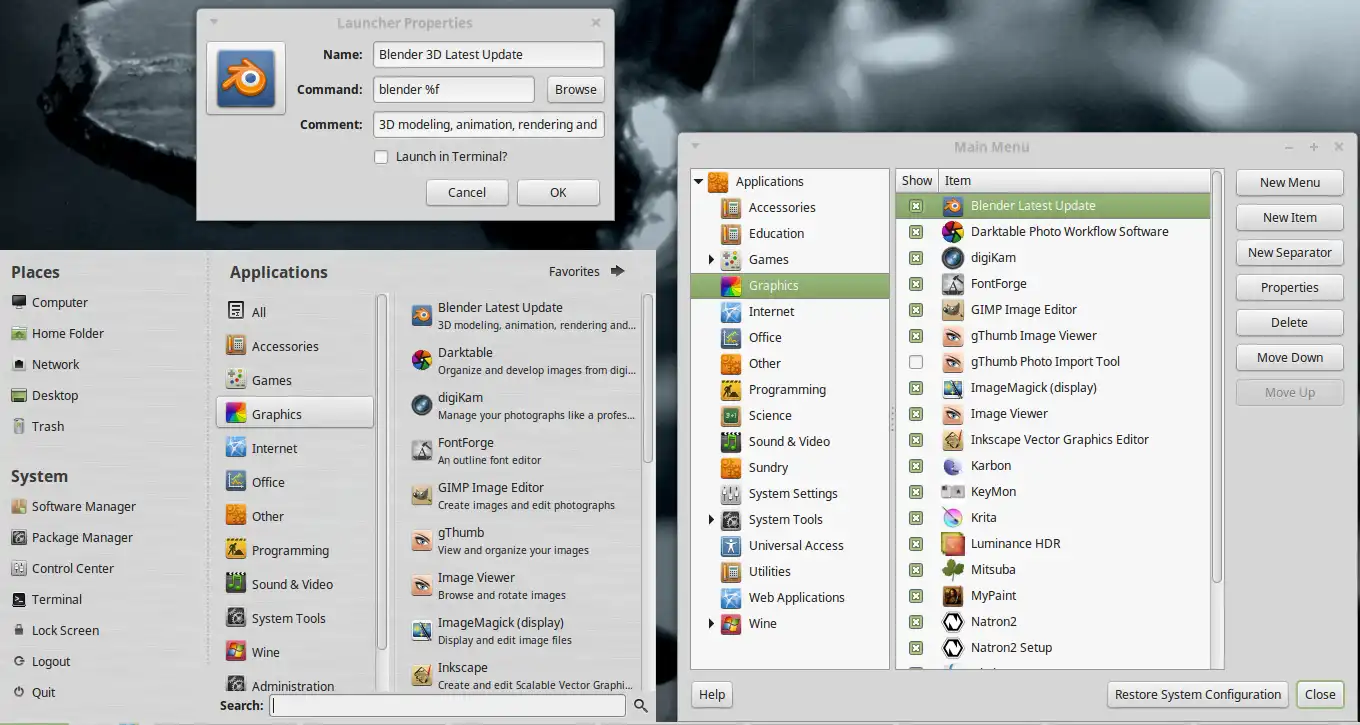Viewport: 1360px width, 725px height.
Task: Open the Main Menu window menu arrow
Action: [695, 146]
